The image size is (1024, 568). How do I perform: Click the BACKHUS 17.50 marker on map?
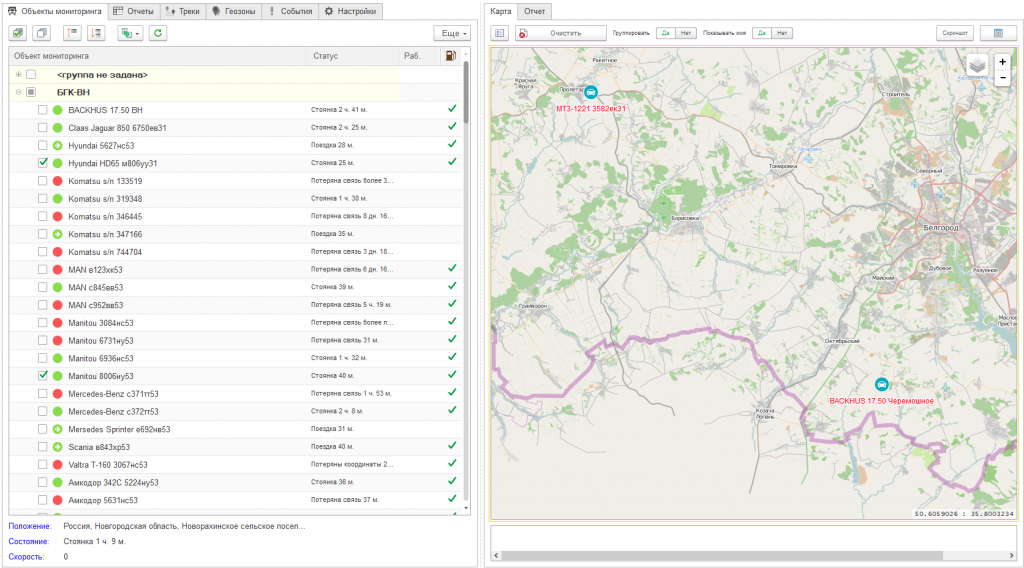pos(881,385)
